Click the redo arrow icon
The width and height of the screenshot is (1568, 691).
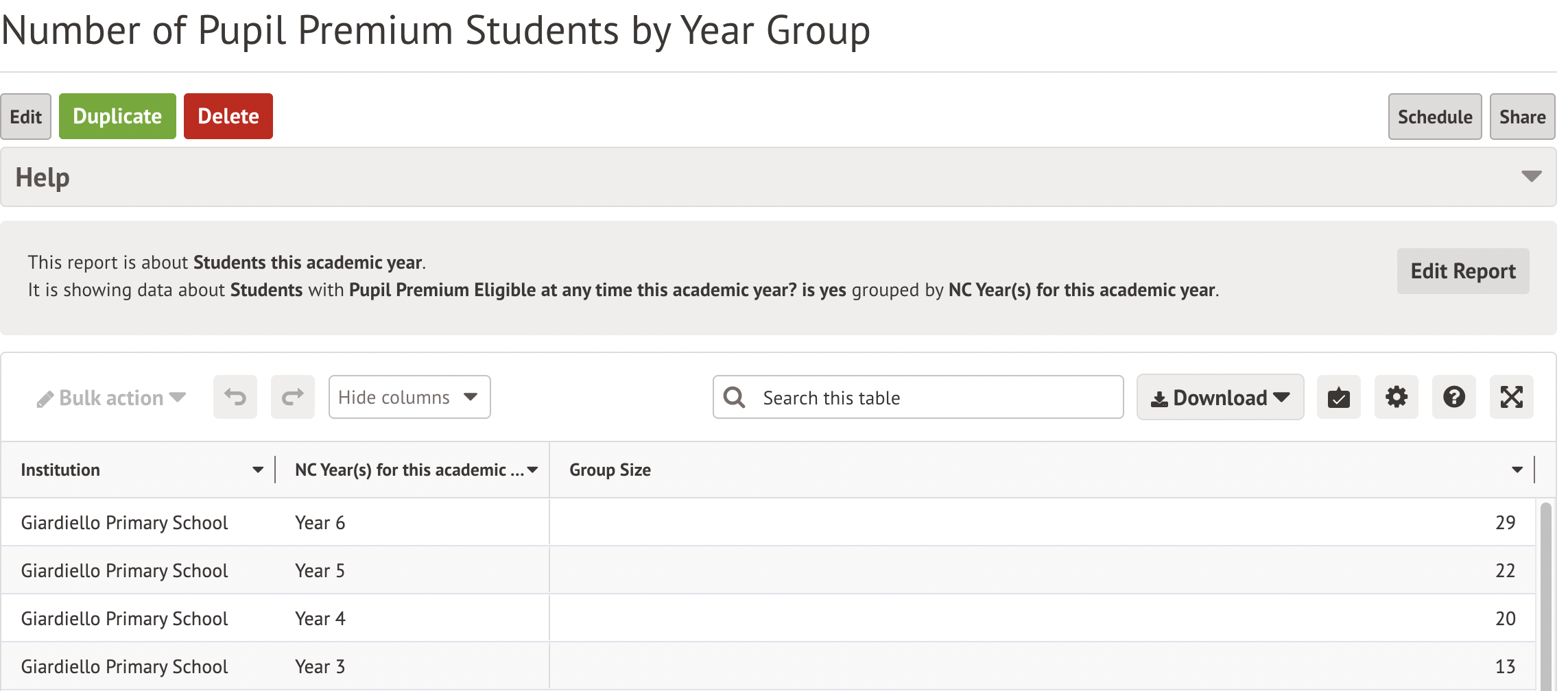pos(292,397)
